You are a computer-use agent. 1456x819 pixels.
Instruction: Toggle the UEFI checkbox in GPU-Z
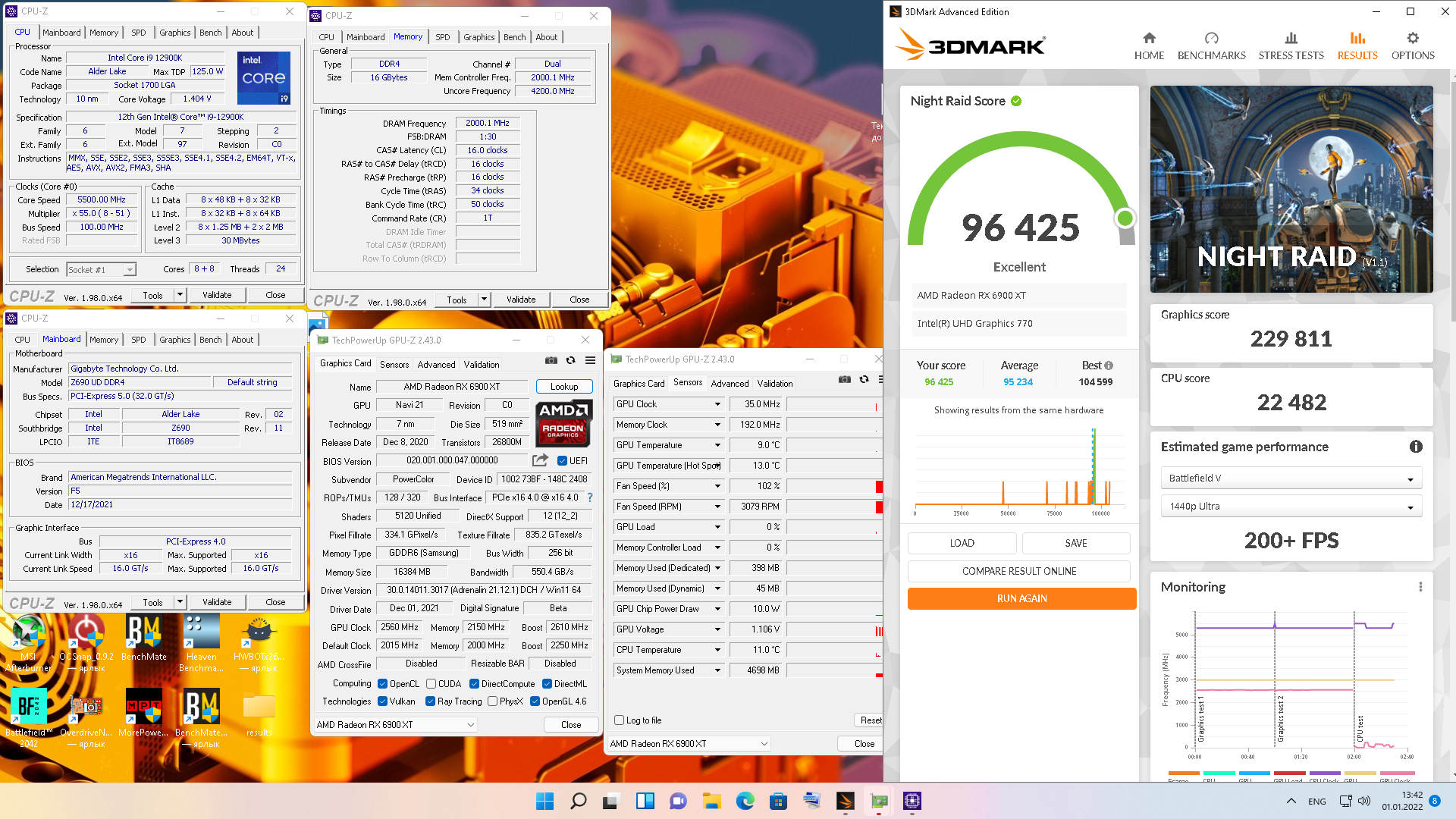[562, 461]
